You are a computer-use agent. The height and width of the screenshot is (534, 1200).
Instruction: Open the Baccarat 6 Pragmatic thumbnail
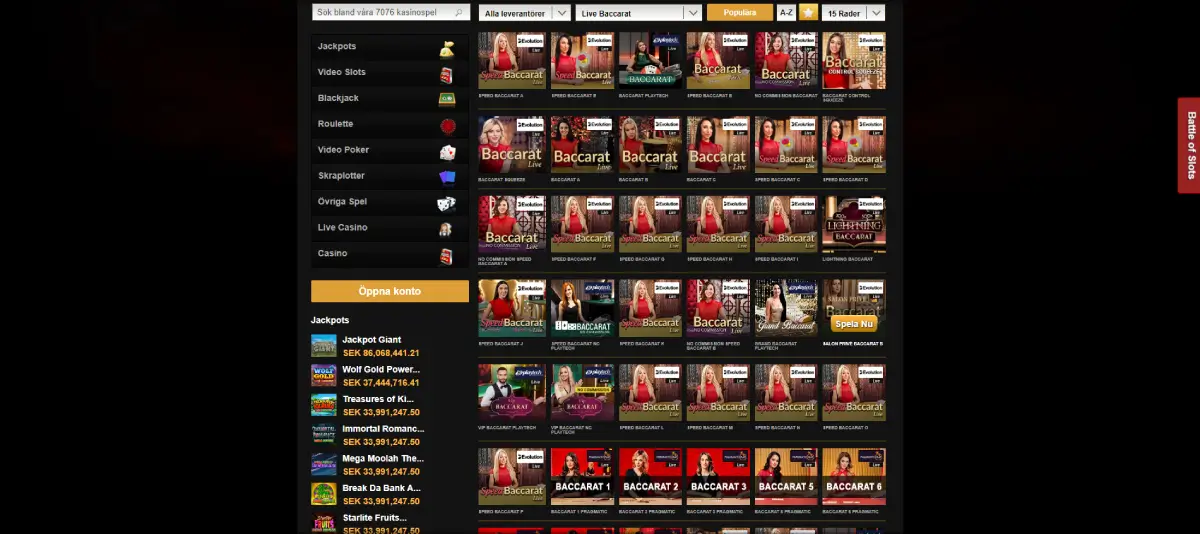click(x=854, y=477)
